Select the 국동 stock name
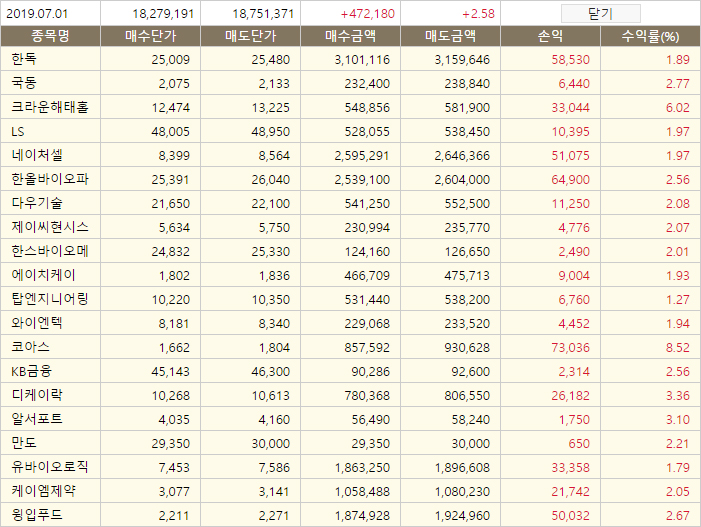The image size is (701, 527). [x=24, y=83]
